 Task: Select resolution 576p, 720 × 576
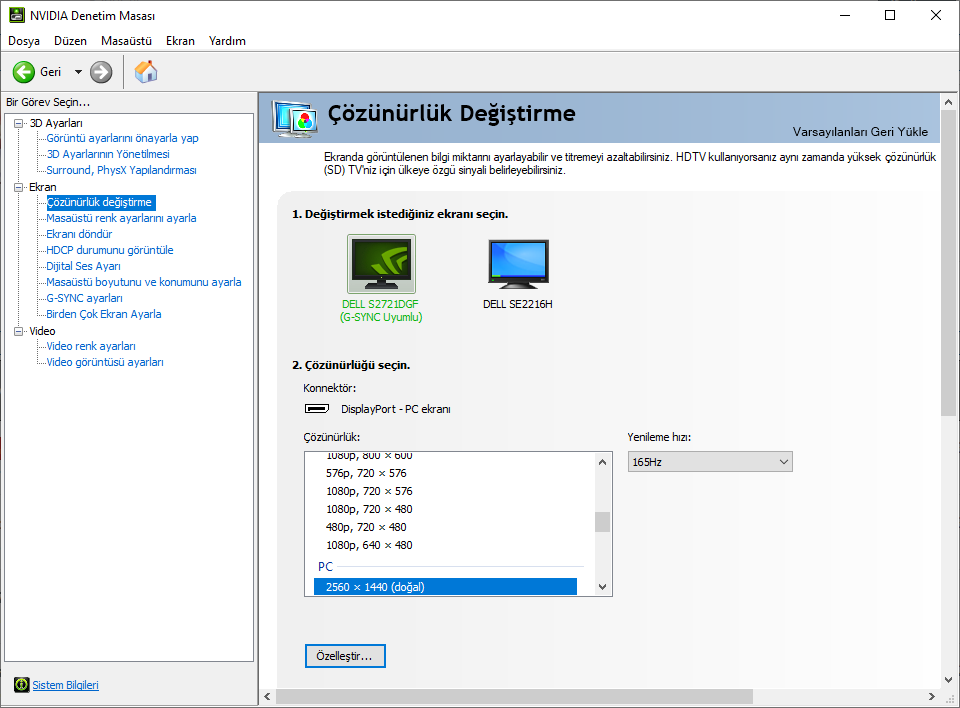(x=366, y=473)
